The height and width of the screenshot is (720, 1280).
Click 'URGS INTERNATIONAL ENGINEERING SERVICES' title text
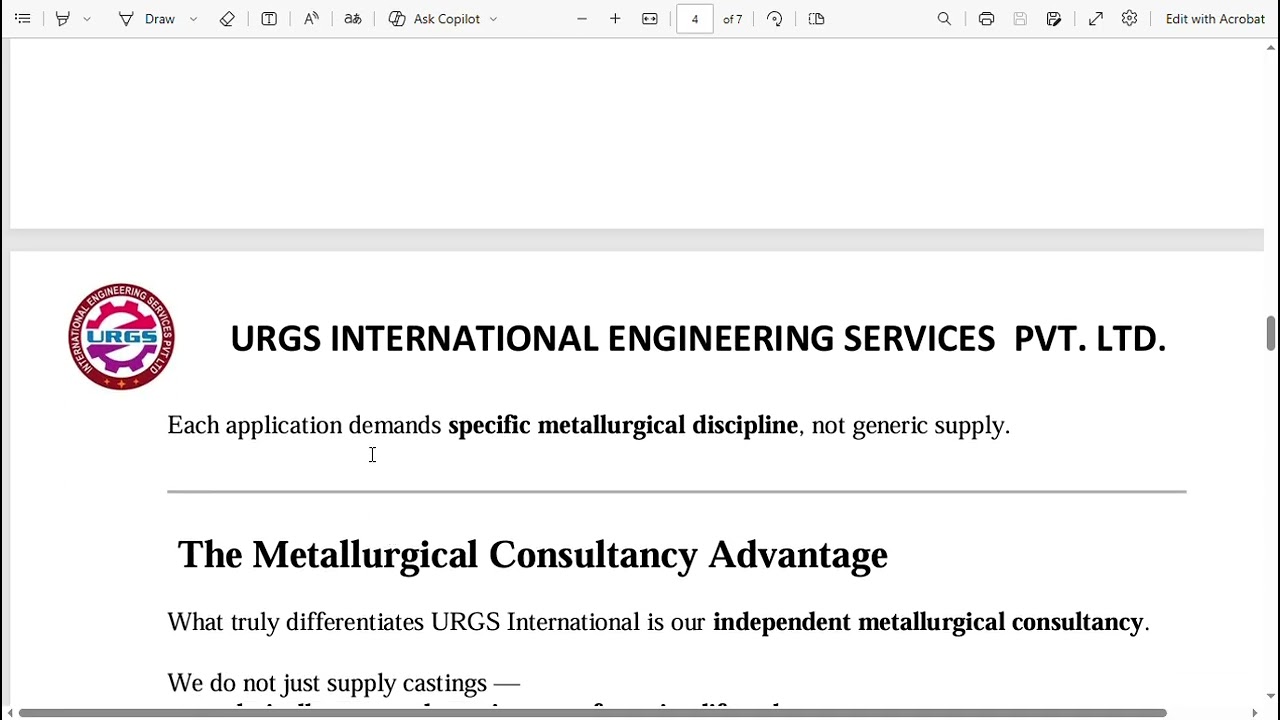(x=612, y=339)
